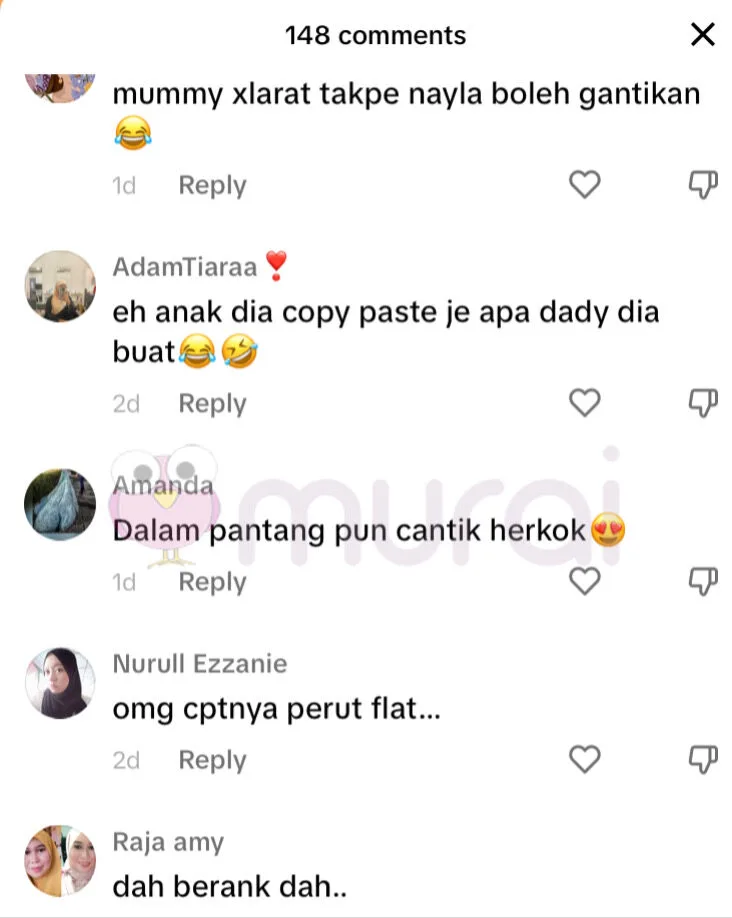Open the Nurull Ezzanie username link
Image resolution: width=732 pixels, height=918 pixels.
[x=200, y=664]
